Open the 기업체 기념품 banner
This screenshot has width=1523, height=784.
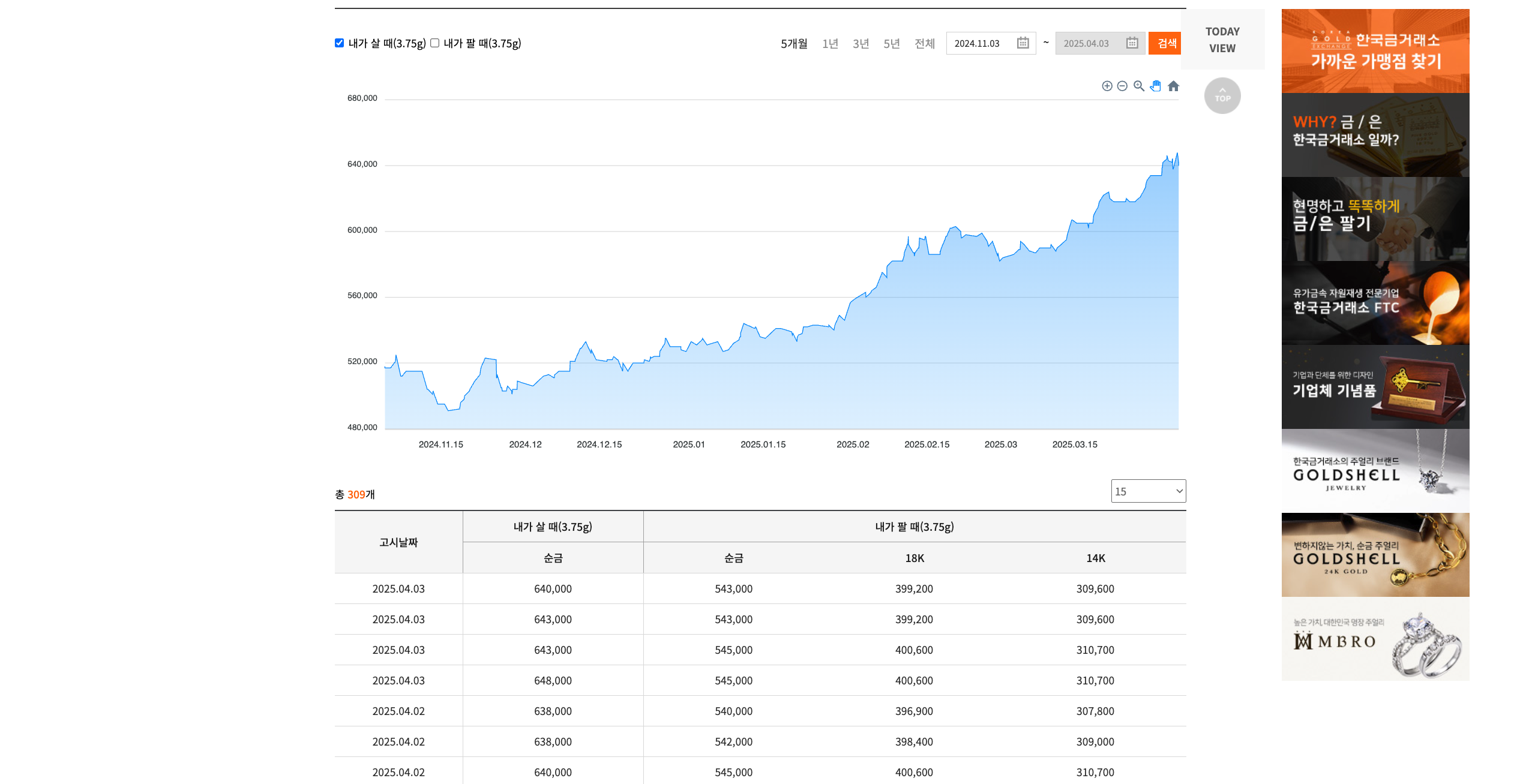[1375, 387]
